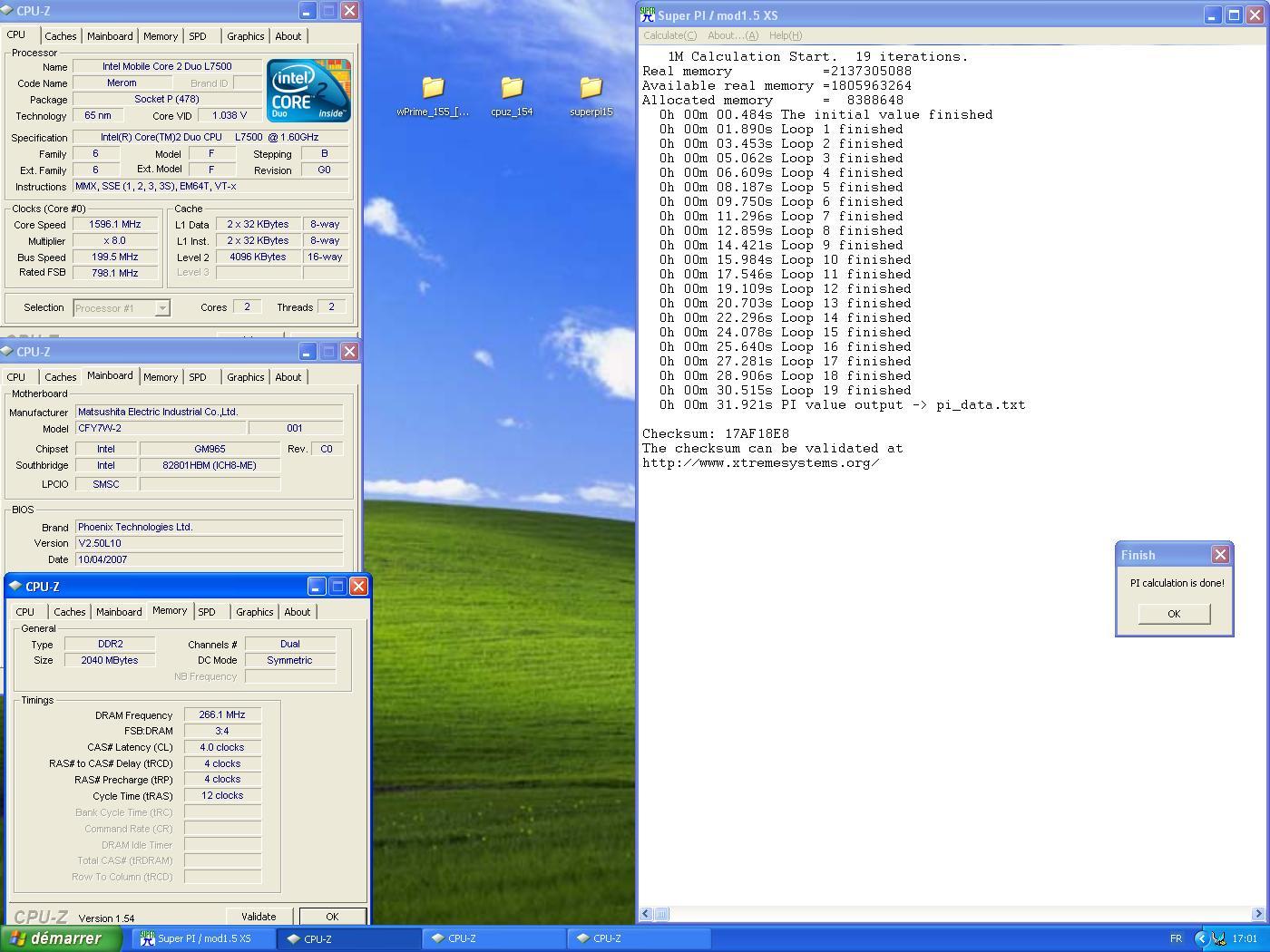Maximize the Super PI window
The width and height of the screenshot is (1270, 952).
point(1234,15)
